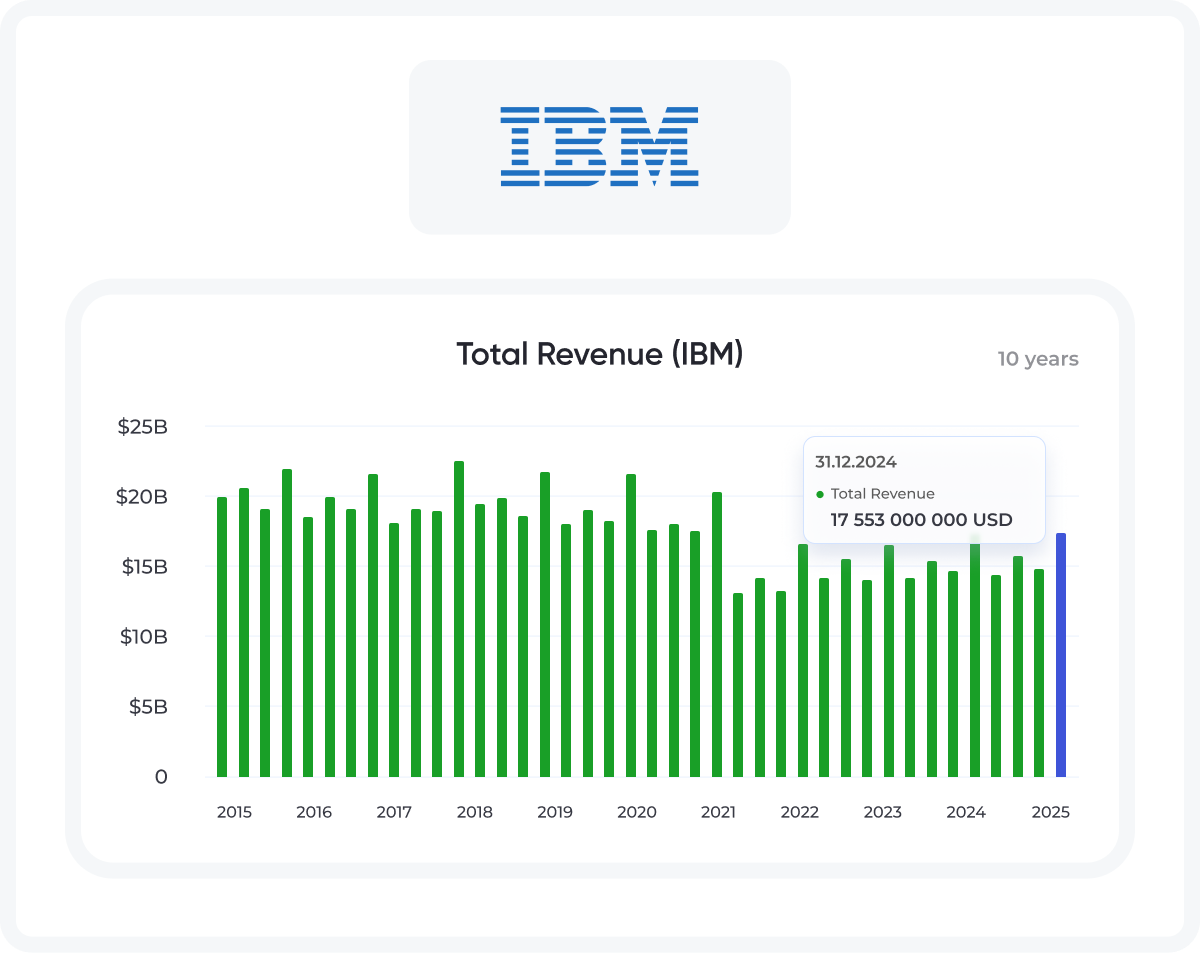
Task: Click the "$5B" axis label
Action: pyautogui.click(x=147, y=707)
